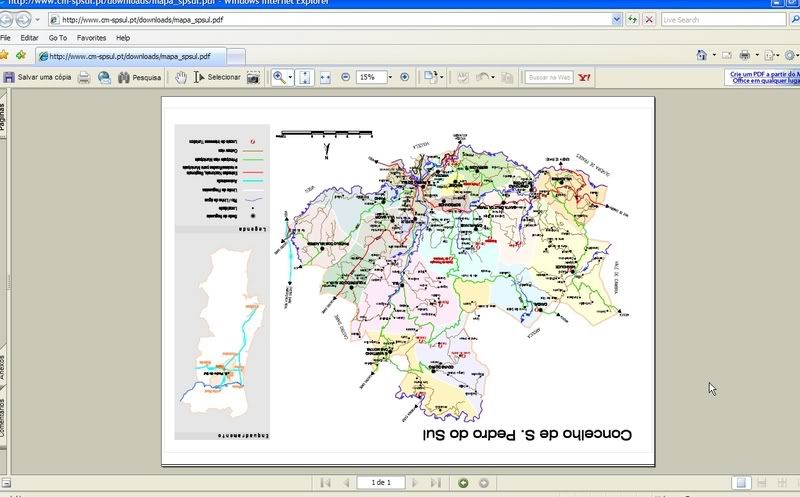Select the Snapshot camera tool
Image resolution: width=800 pixels, height=497 pixels.
pyautogui.click(x=253, y=78)
